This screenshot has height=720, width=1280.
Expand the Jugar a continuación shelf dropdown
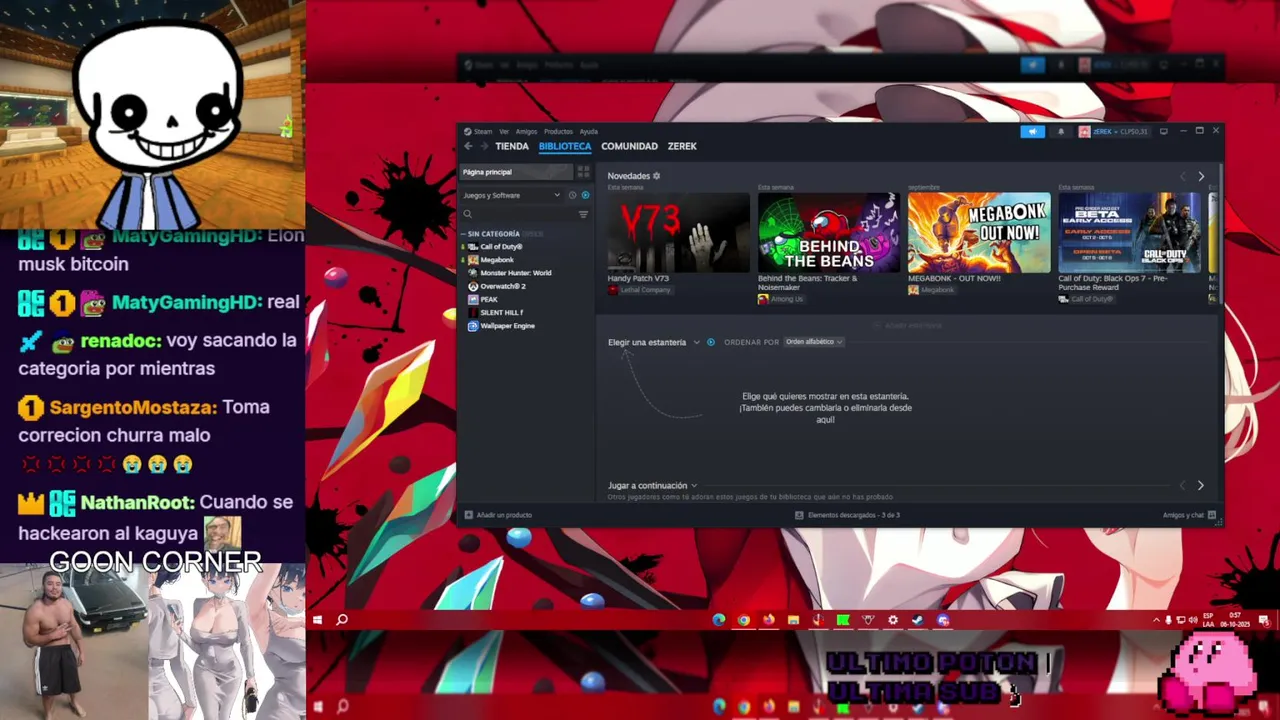(652, 486)
